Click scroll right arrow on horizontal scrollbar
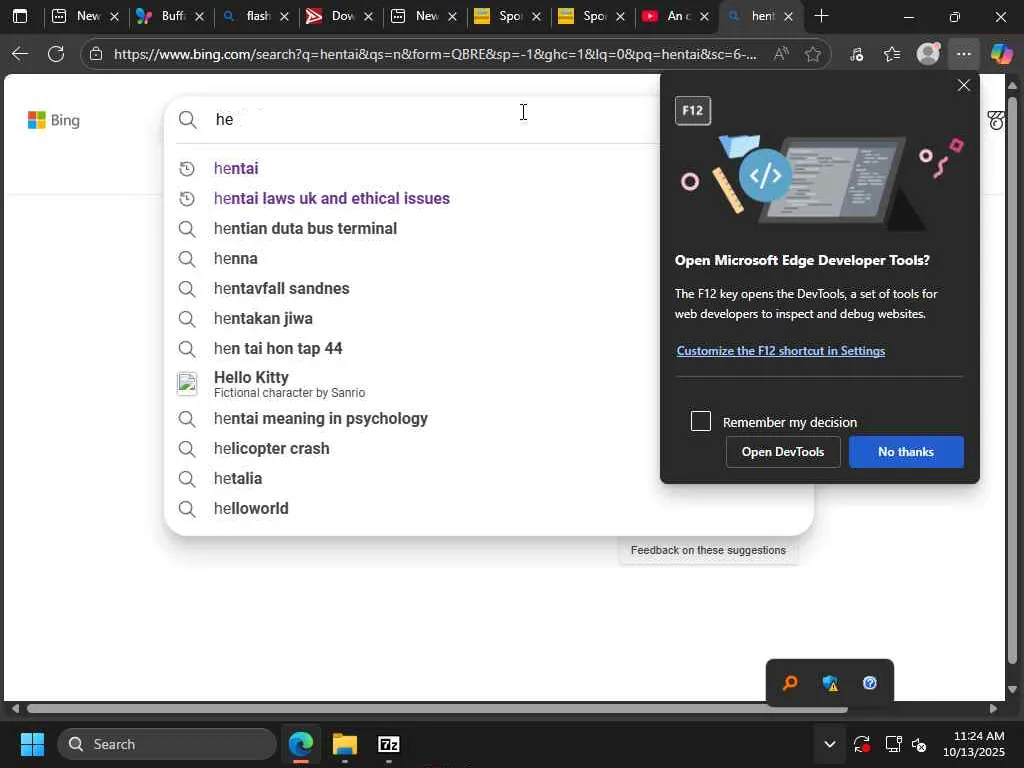This screenshot has width=1024, height=768. click(x=993, y=709)
